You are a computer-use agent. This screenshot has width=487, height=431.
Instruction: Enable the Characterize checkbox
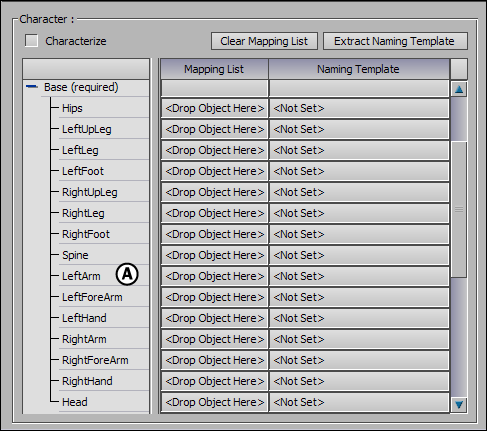tap(31, 41)
